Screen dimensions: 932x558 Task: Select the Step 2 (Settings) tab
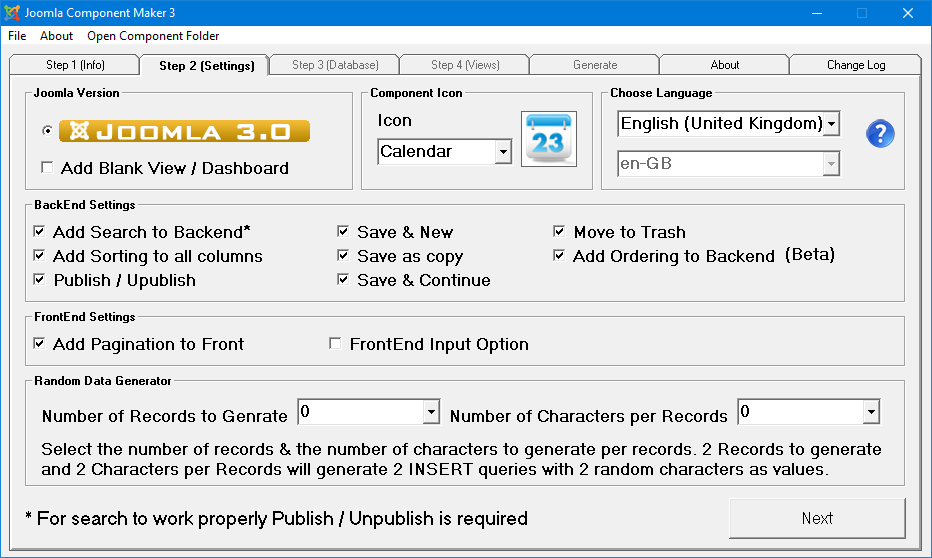coord(206,65)
